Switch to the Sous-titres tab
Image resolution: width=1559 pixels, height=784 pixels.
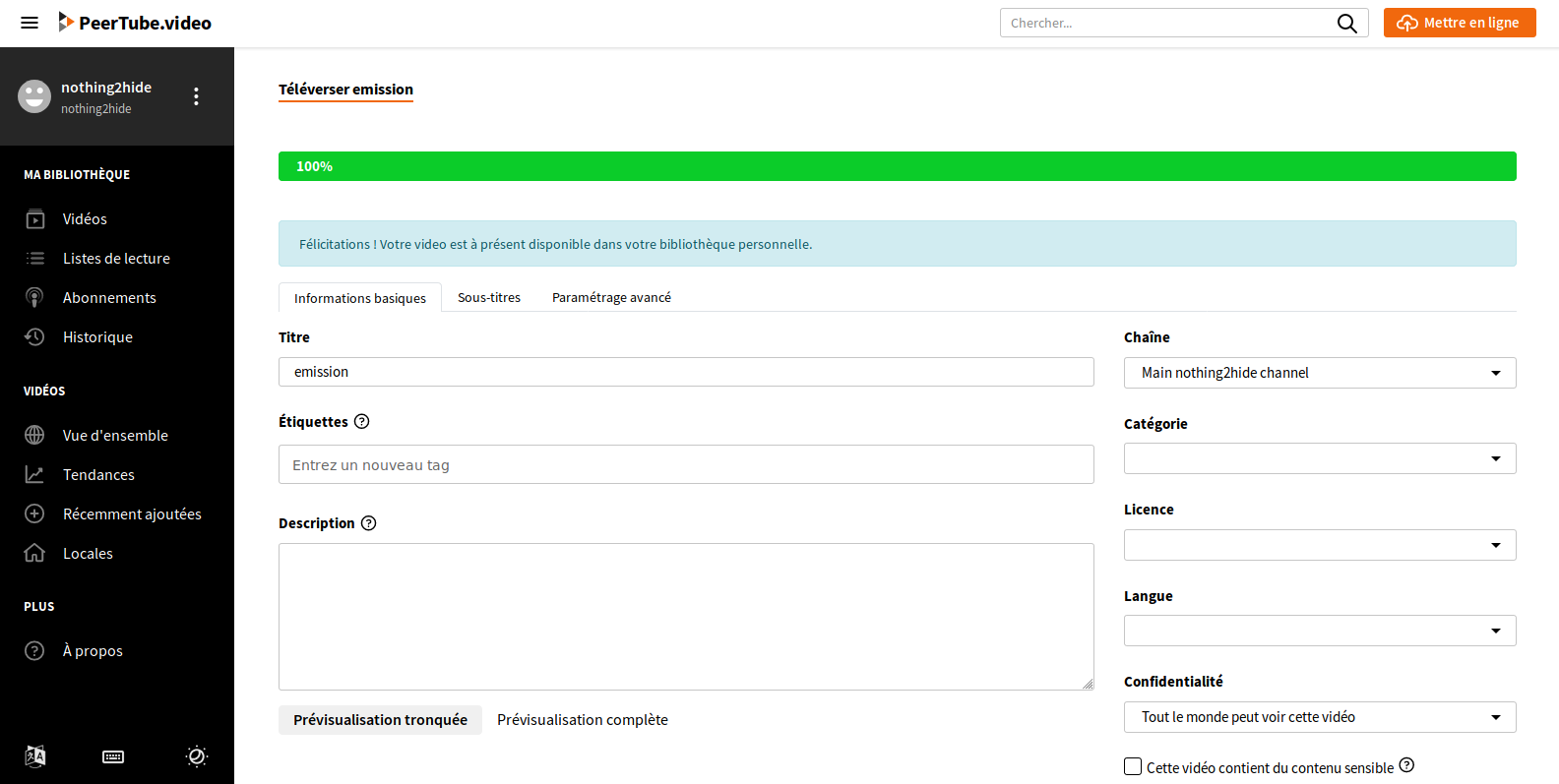(x=489, y=297)
